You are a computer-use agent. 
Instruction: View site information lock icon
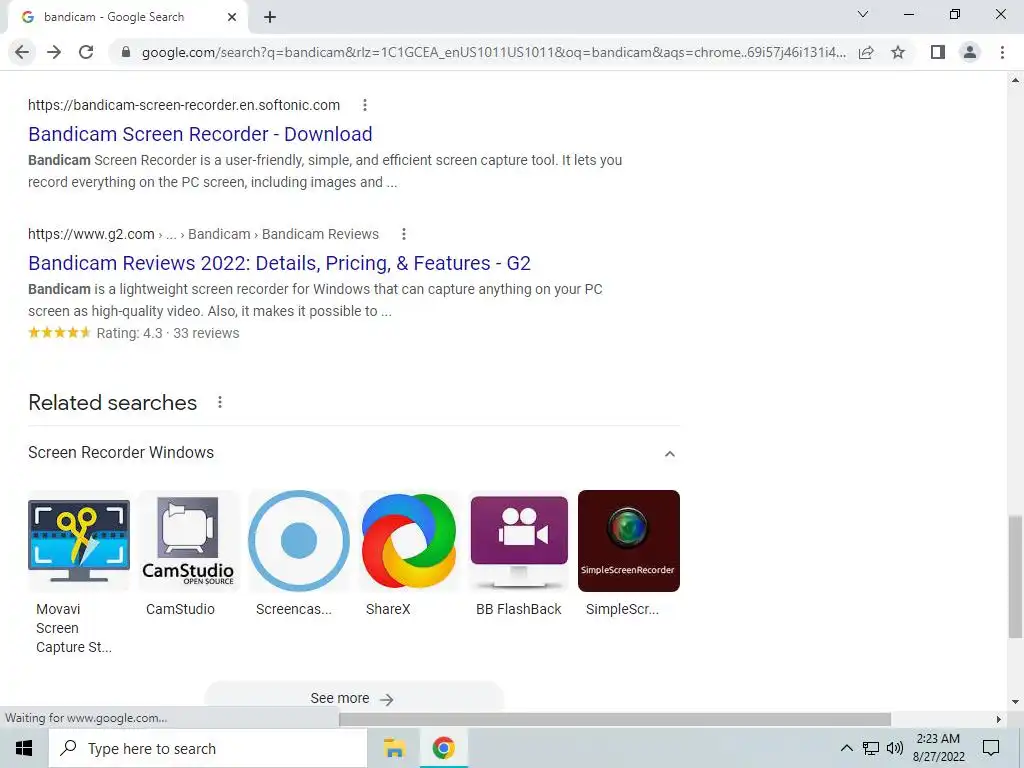126,52
